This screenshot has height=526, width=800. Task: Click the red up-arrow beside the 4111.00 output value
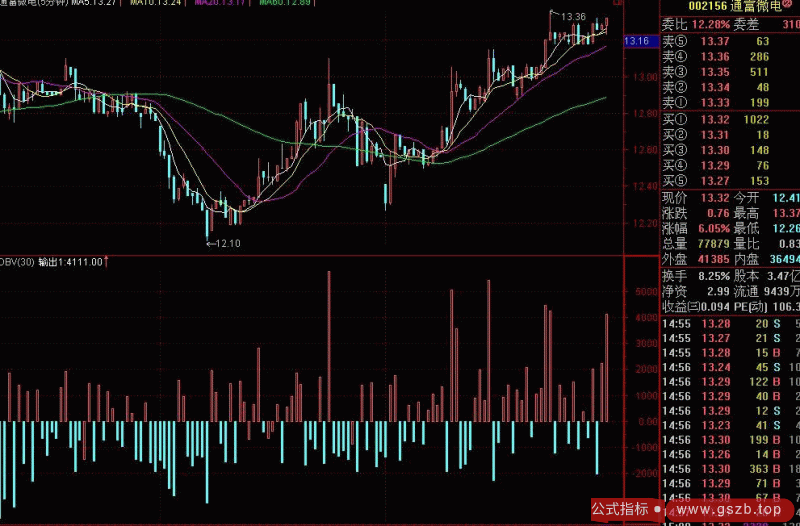coord(108,261)
